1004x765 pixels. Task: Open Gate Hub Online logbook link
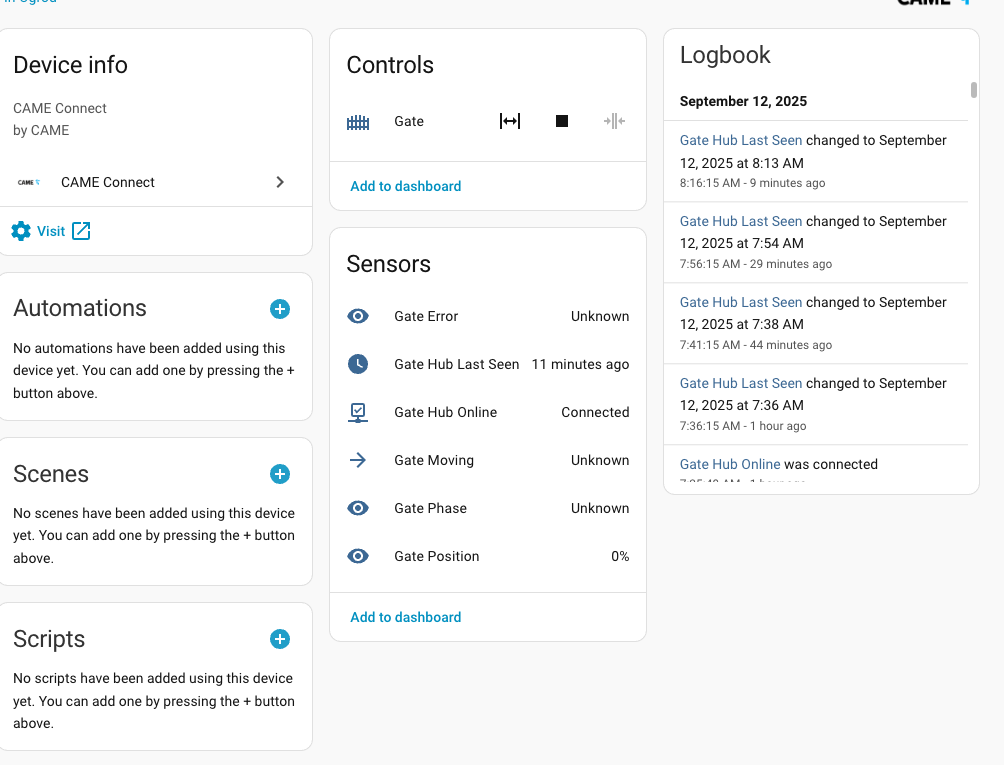tap(730, 464)
